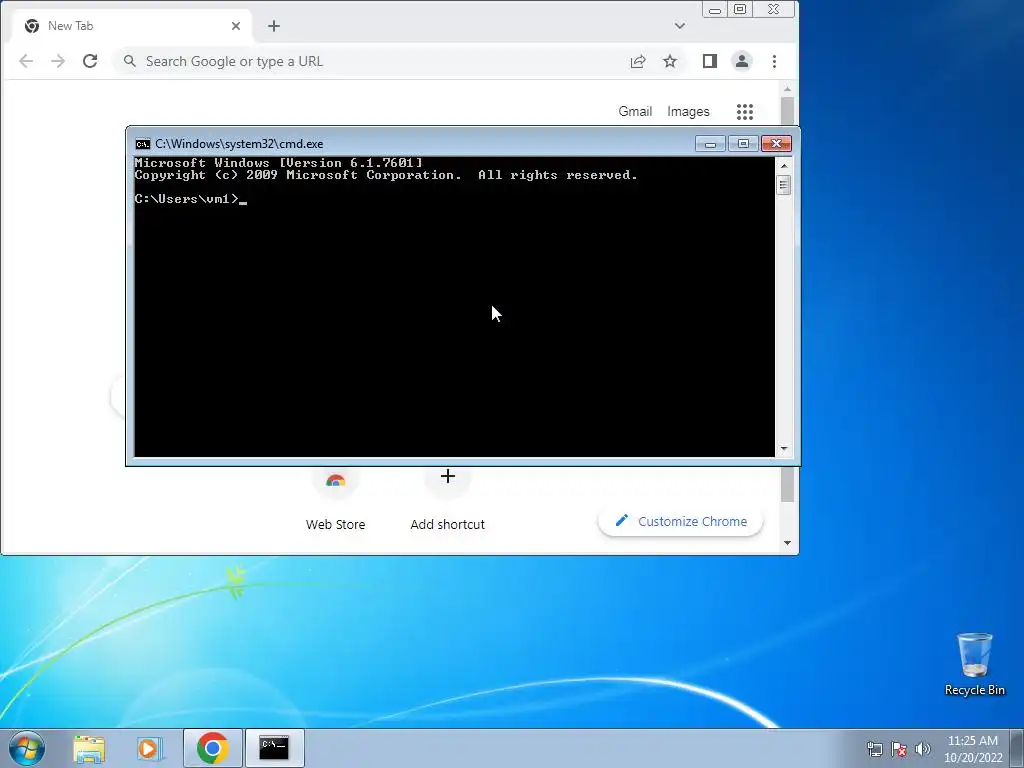
Task: Expand the Chrome tab search chevron
Action: [x=680, y=26]
